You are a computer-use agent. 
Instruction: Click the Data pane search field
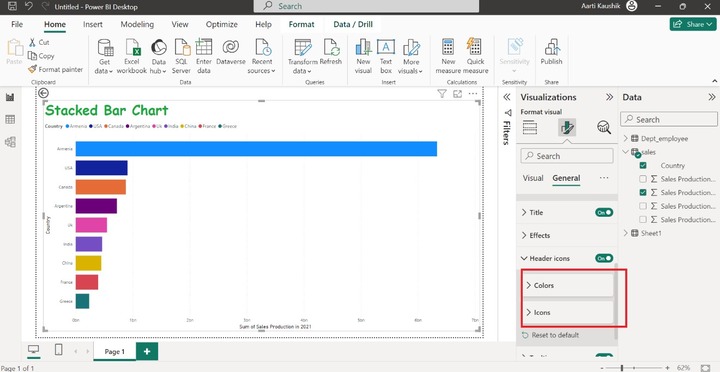(669, 119)
